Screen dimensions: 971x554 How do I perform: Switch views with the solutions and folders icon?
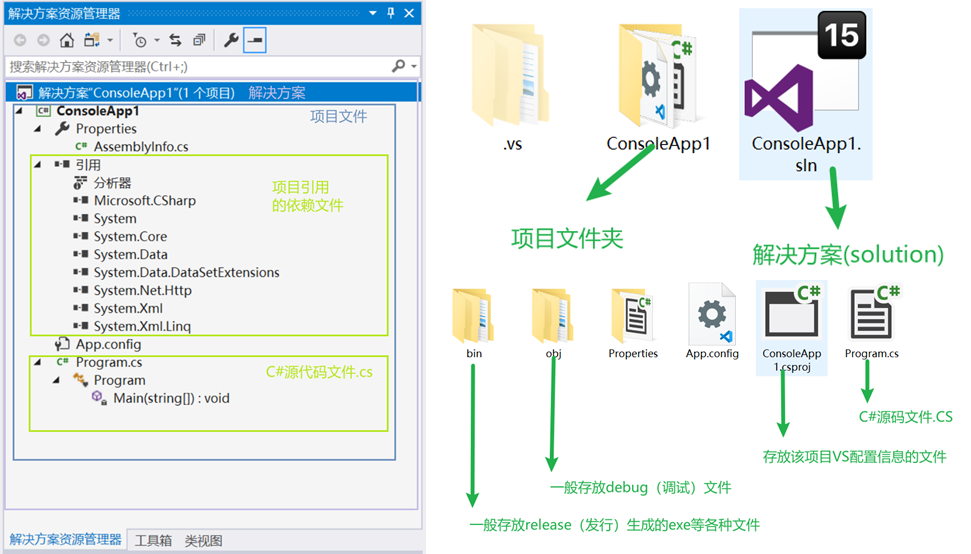click(92, 40)
